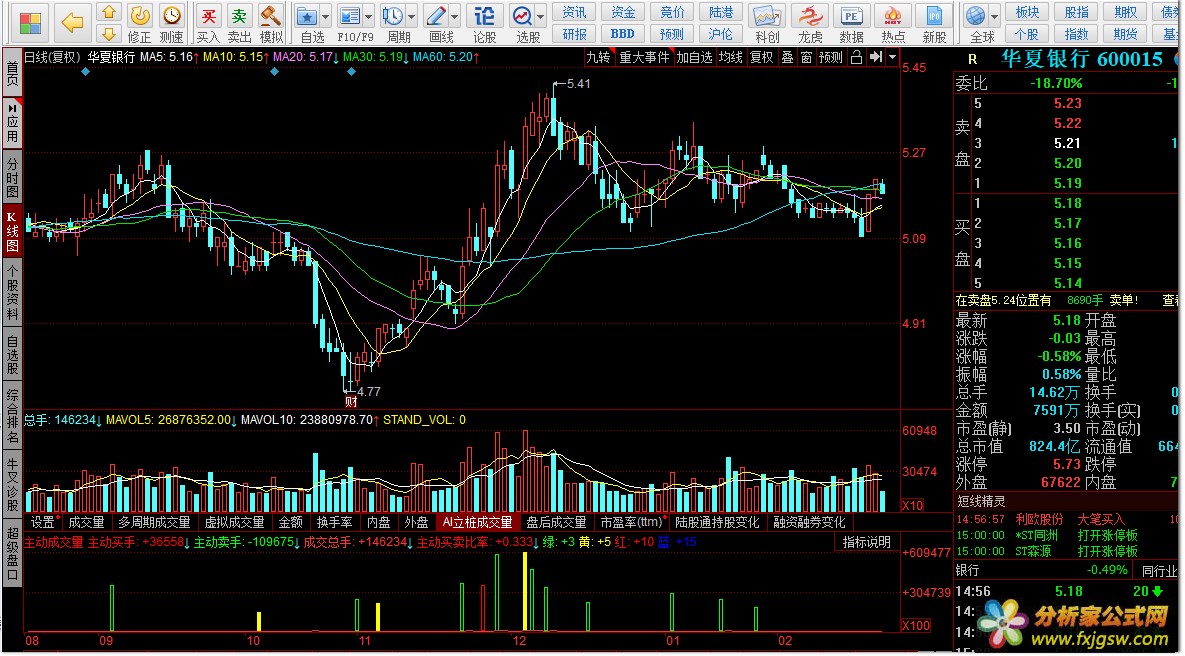Switch to 综合排名 sidebar tab
The height and width of the screenshot is (656, 1185).
tap(12, 416)
